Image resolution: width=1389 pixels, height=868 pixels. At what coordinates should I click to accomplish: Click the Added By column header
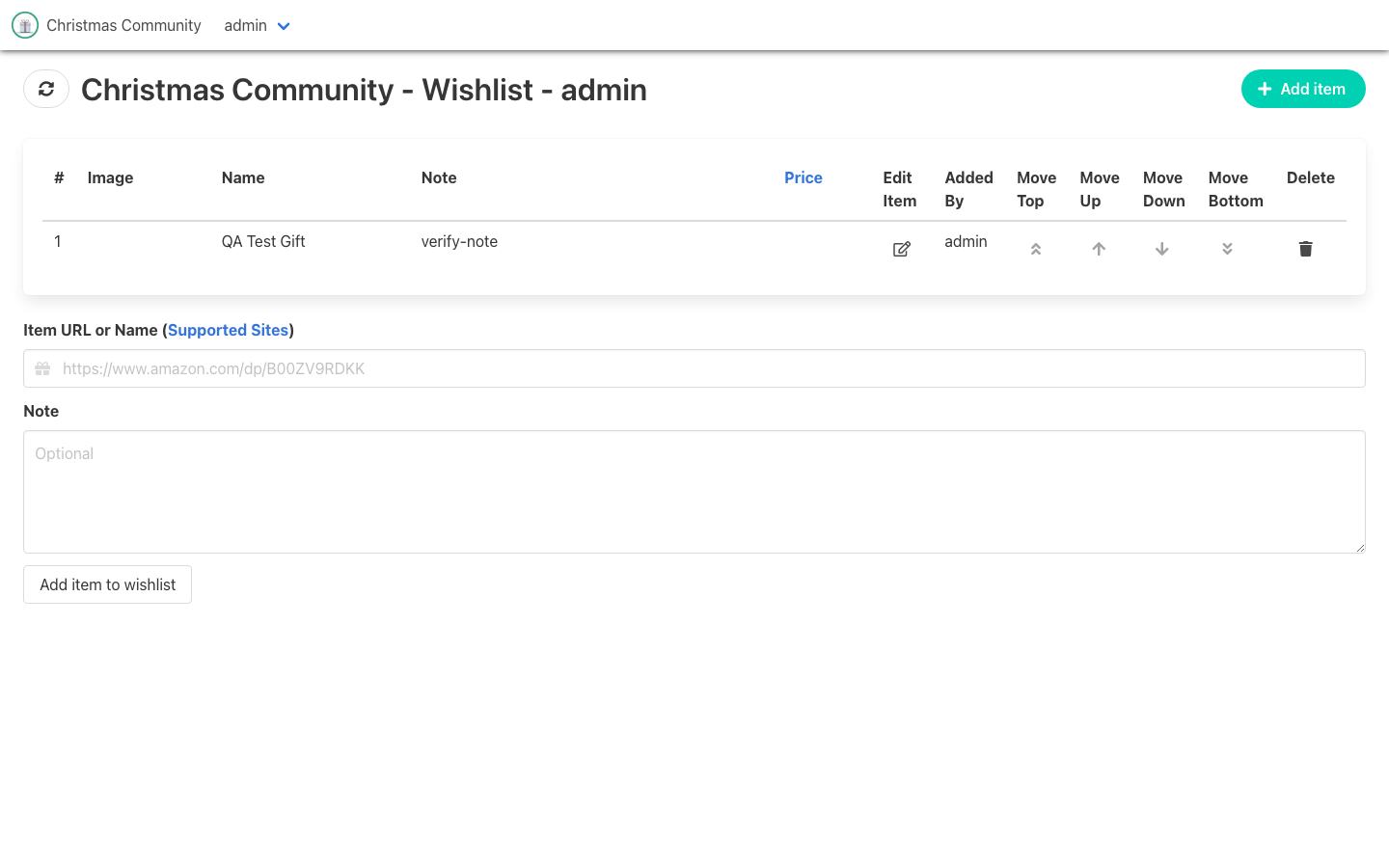pyautogui.click(x=968, y=189)
